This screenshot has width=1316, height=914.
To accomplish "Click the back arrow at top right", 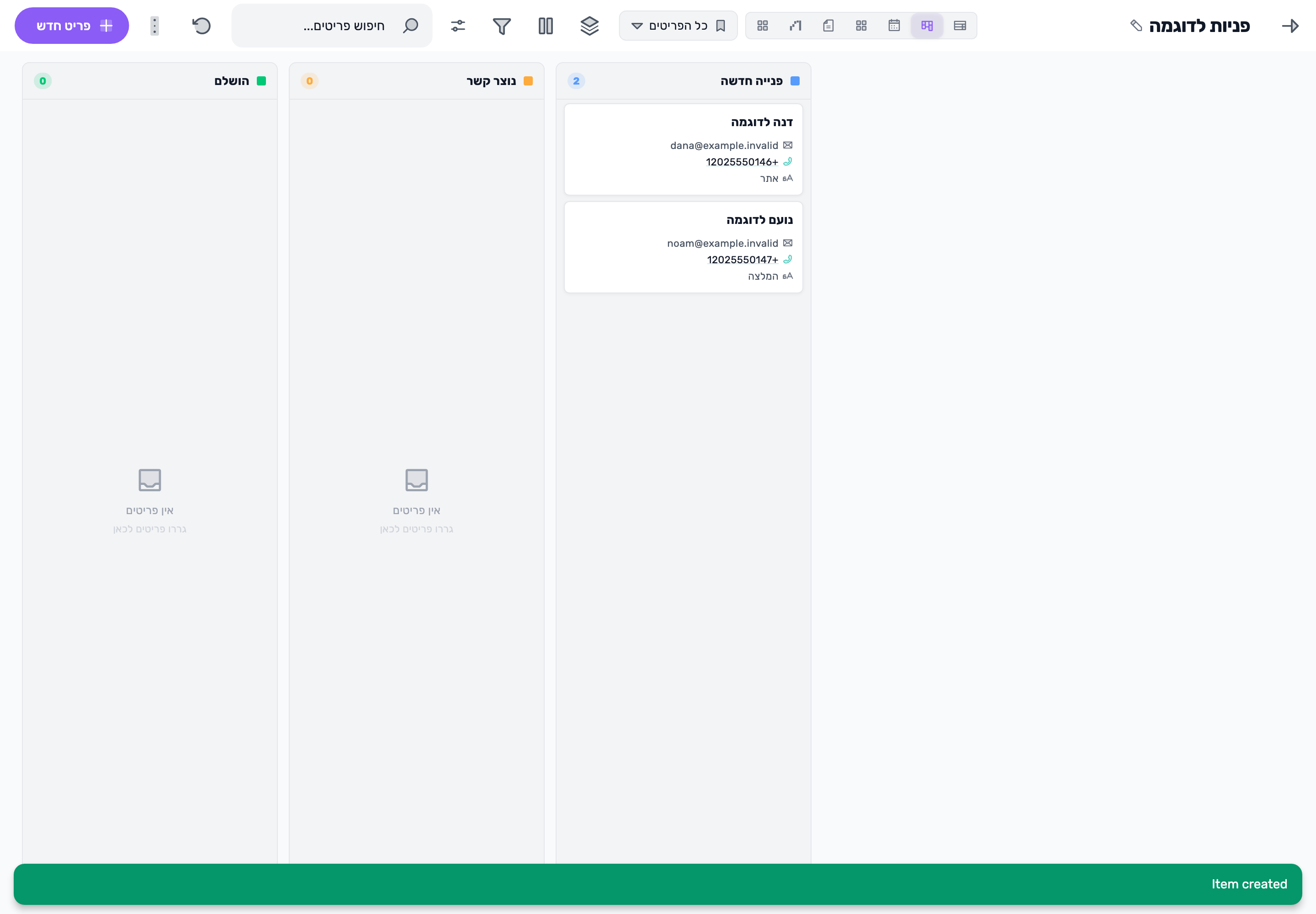I will click(1290, 26).
